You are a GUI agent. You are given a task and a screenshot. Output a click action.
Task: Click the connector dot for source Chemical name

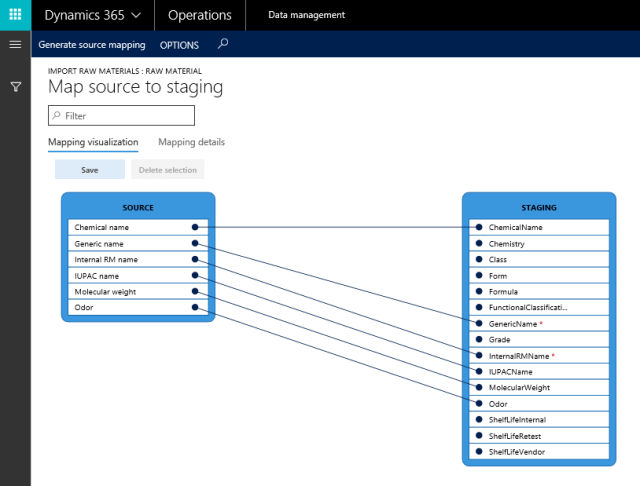point(196,227)
